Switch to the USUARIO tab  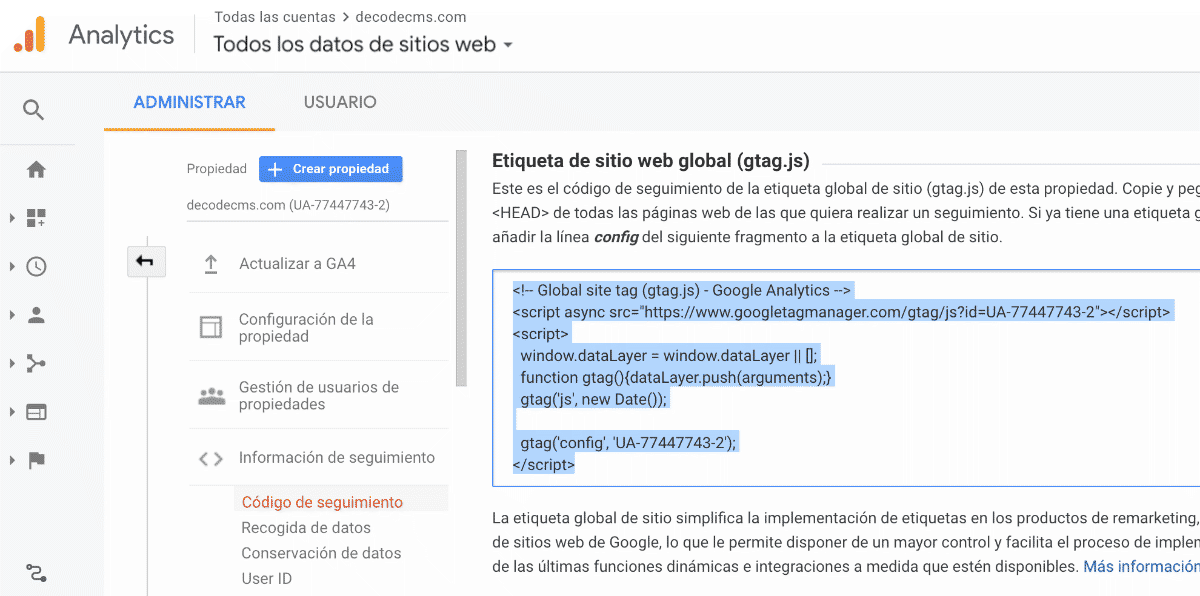(x=340, y=102)
